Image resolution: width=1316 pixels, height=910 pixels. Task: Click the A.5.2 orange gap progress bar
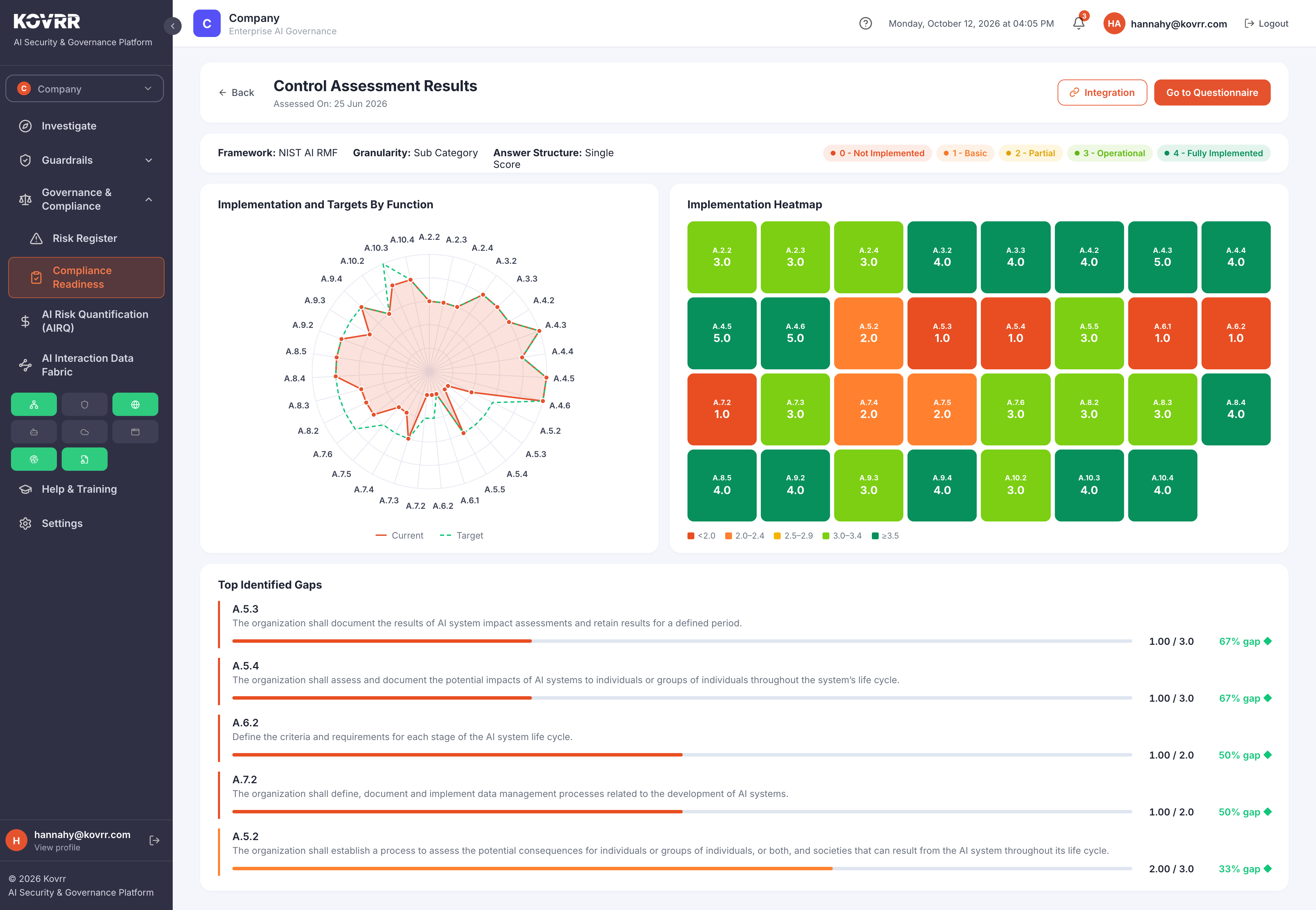tap(682, 869)
